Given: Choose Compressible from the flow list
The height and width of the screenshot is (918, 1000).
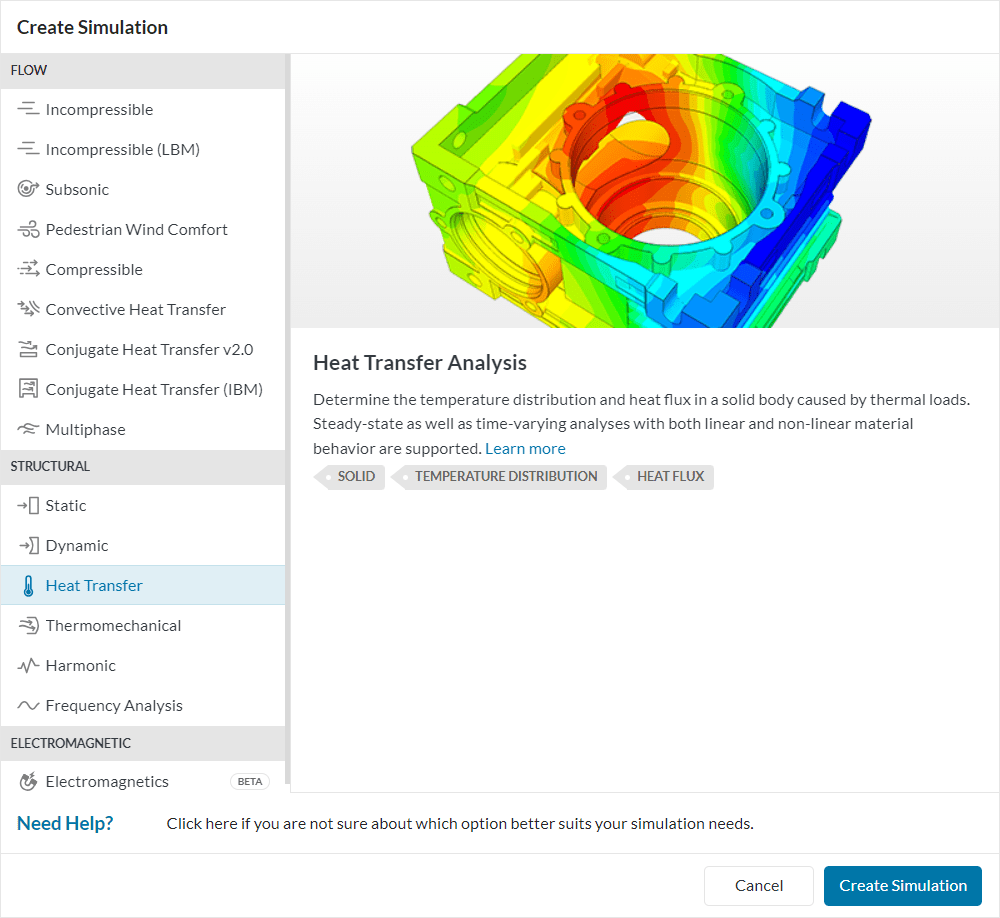Looking at the screenshot, I should (94, 269).
